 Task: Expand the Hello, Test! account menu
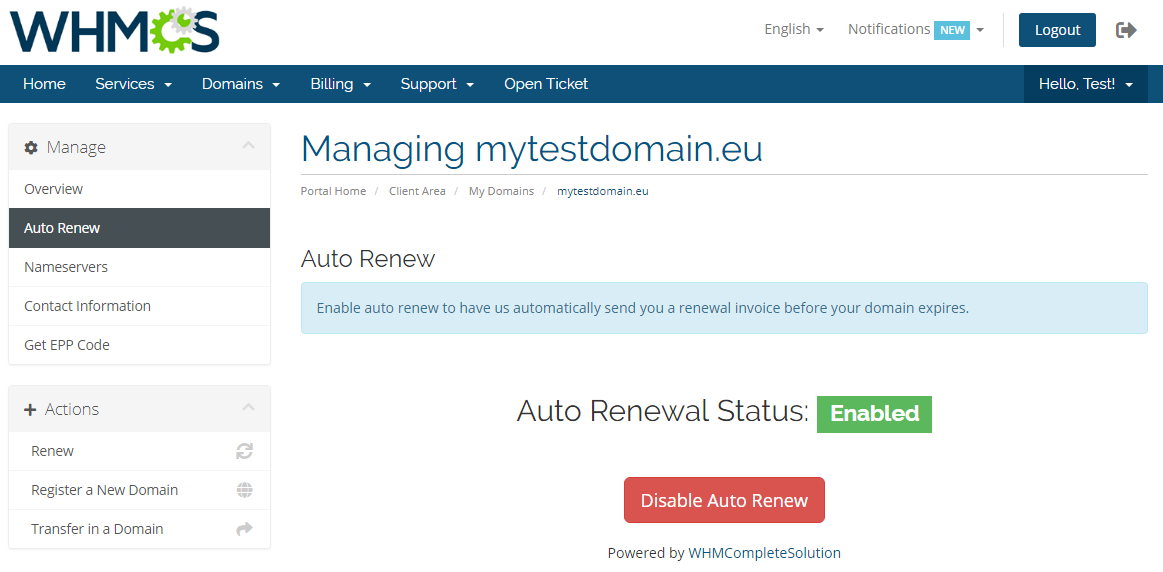(x=1085, y=84)
